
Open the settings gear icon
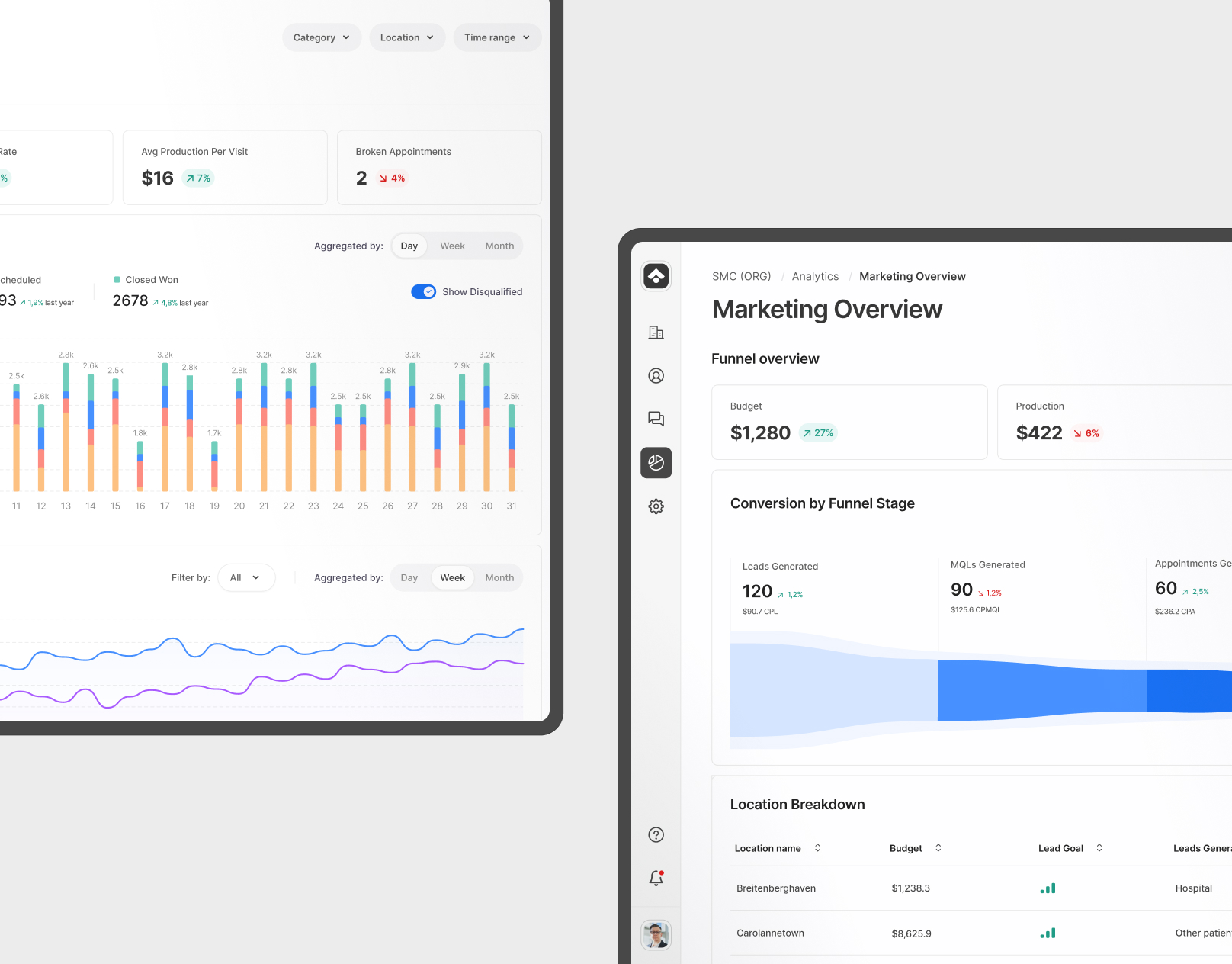(x=656, y=506)
